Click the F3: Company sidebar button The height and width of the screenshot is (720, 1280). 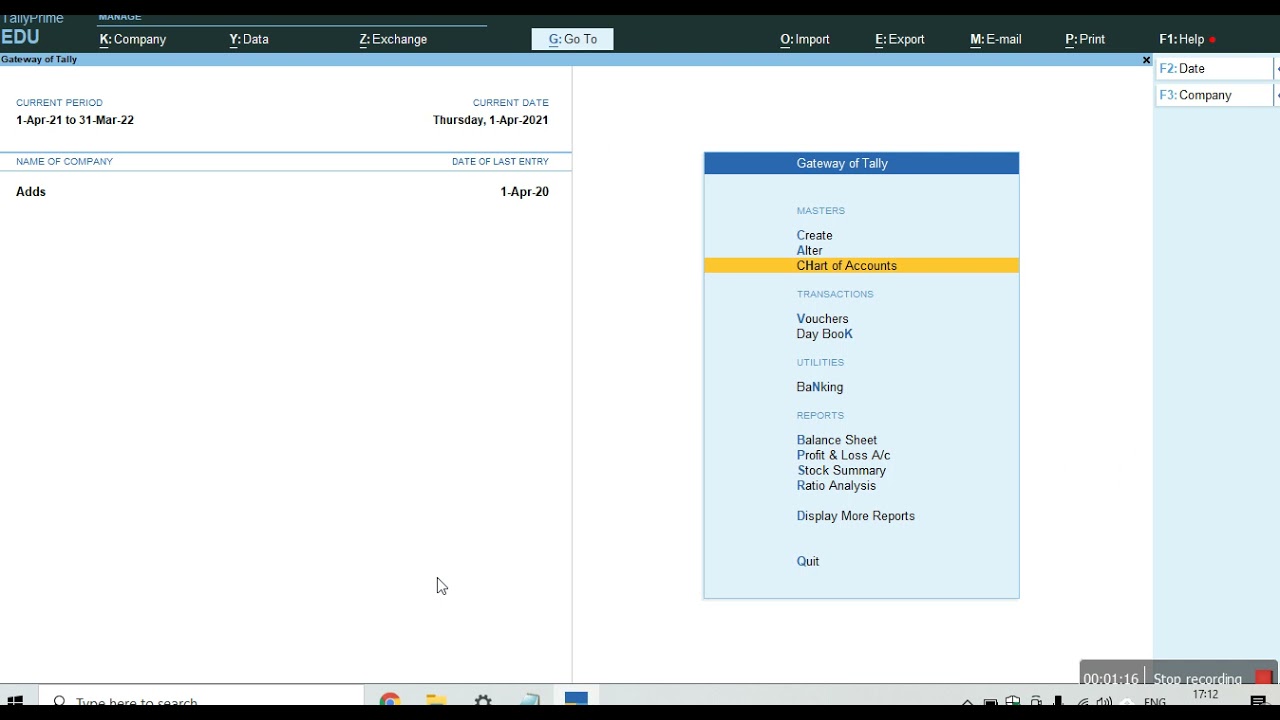tap(1214, 95)
